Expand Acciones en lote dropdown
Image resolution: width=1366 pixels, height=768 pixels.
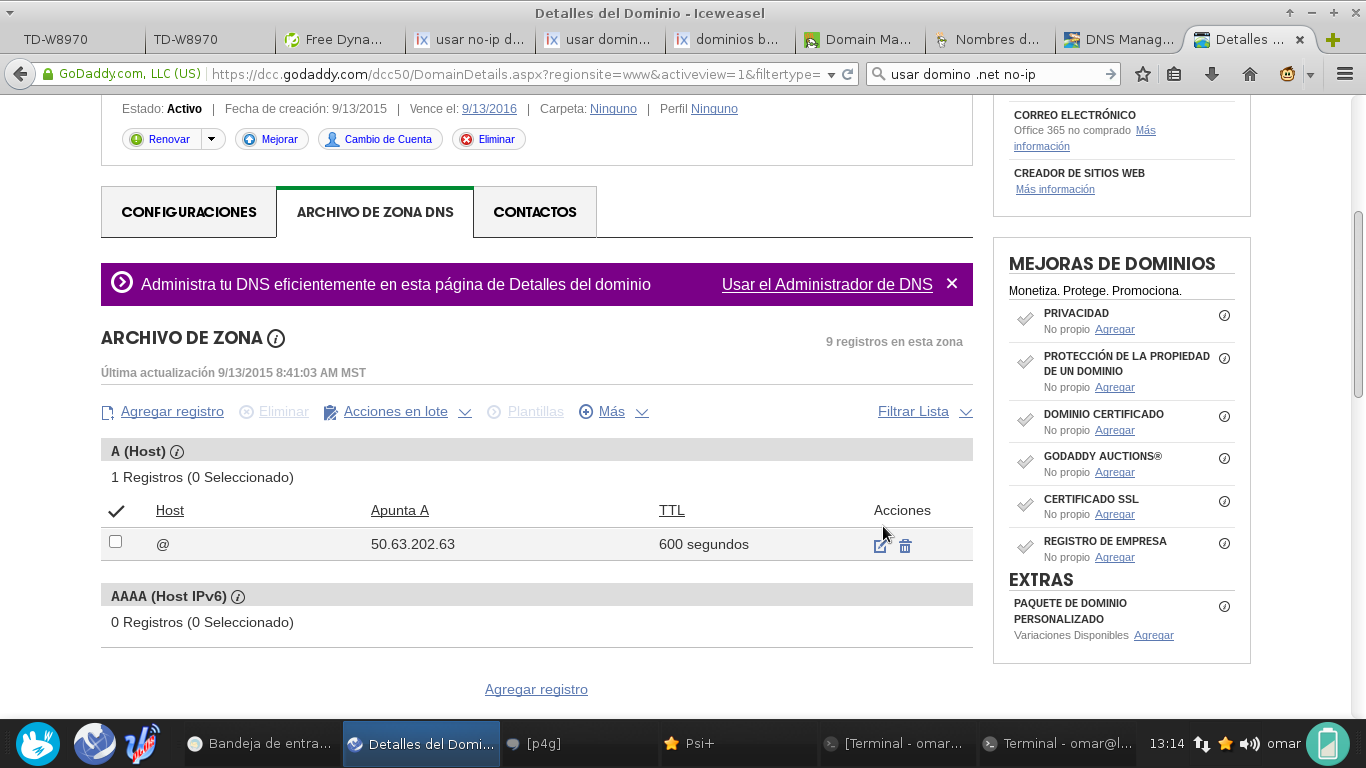tap(465, 412)
